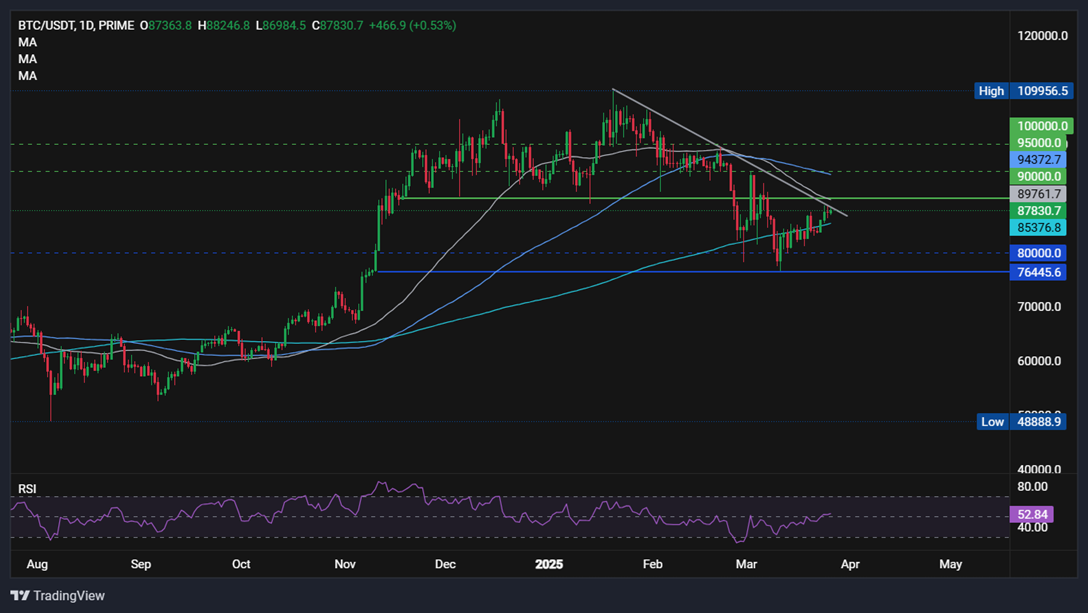Select the green 100000.0 price label
Screen dimensions: 1088x613
[1041, 126]
